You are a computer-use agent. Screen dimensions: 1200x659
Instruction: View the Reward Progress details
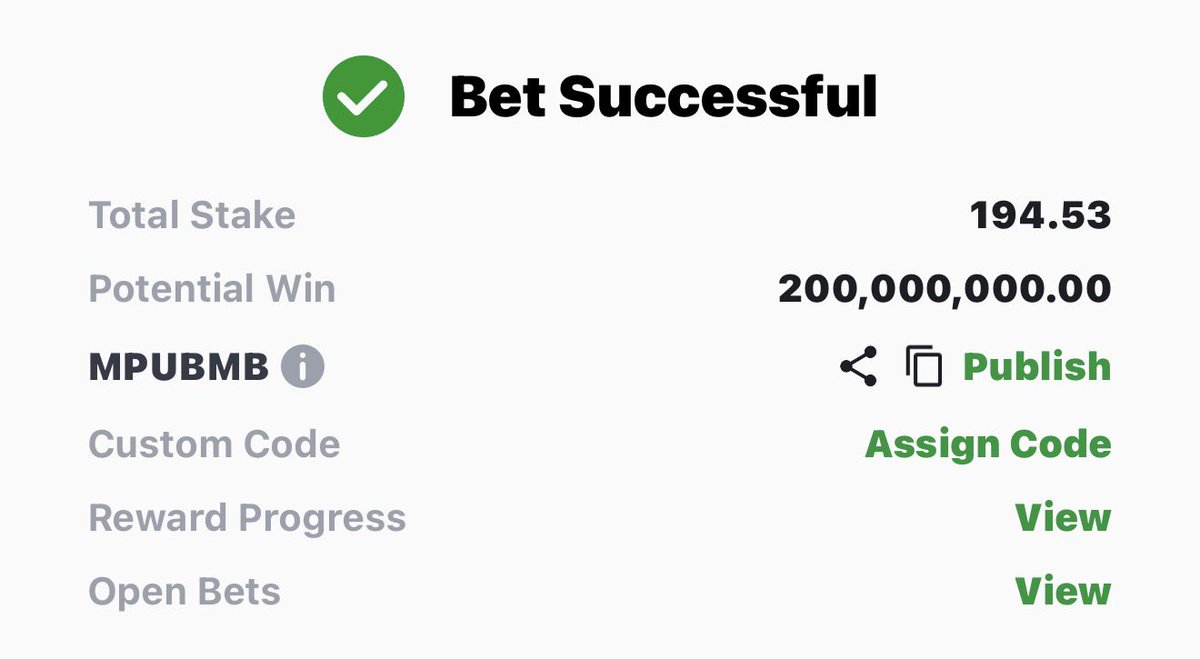[1063, 518]
